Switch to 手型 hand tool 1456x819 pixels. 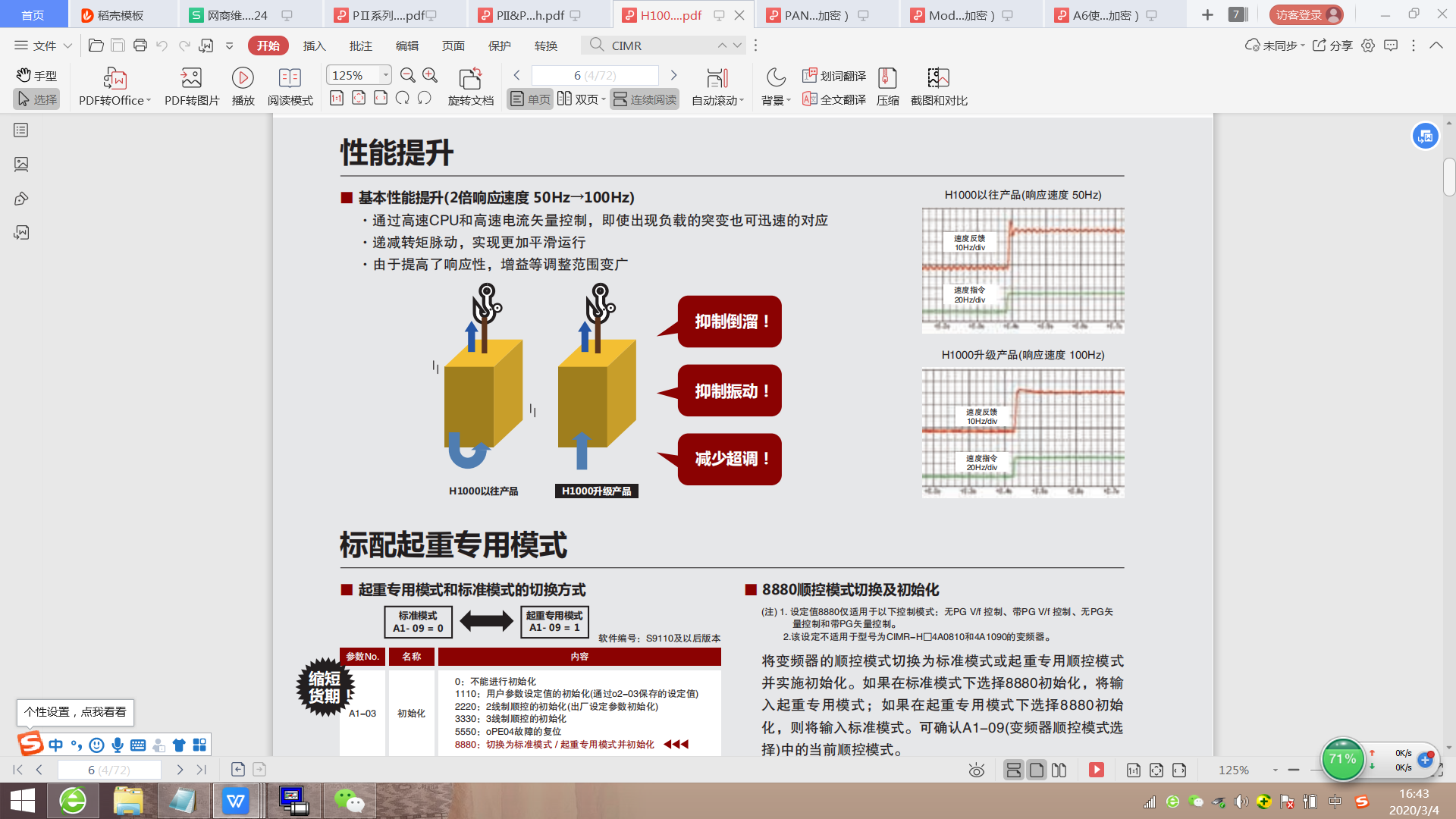pos(36,75)
